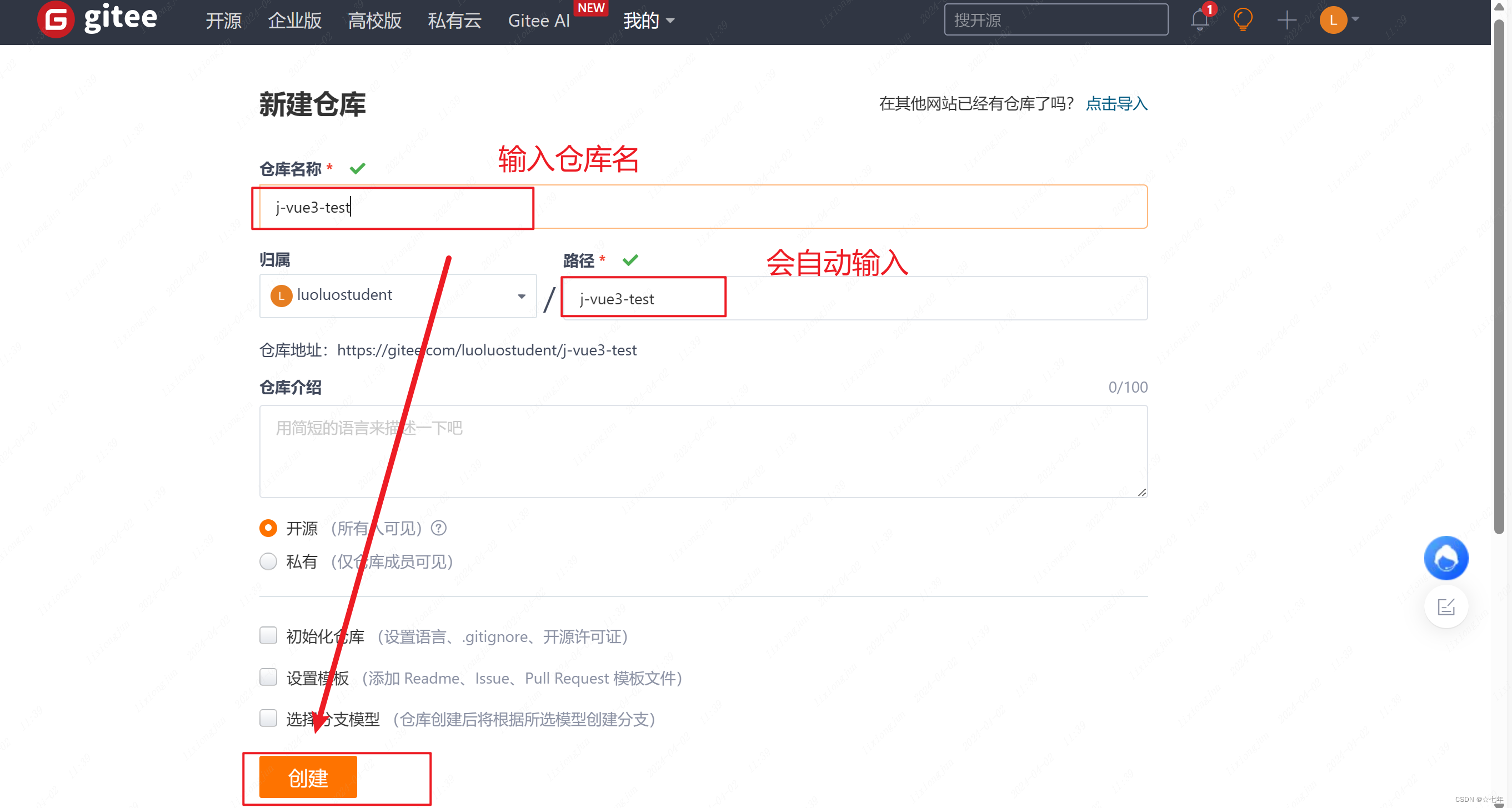Check the 设置模板 checkbox

(x=268, y=677)
